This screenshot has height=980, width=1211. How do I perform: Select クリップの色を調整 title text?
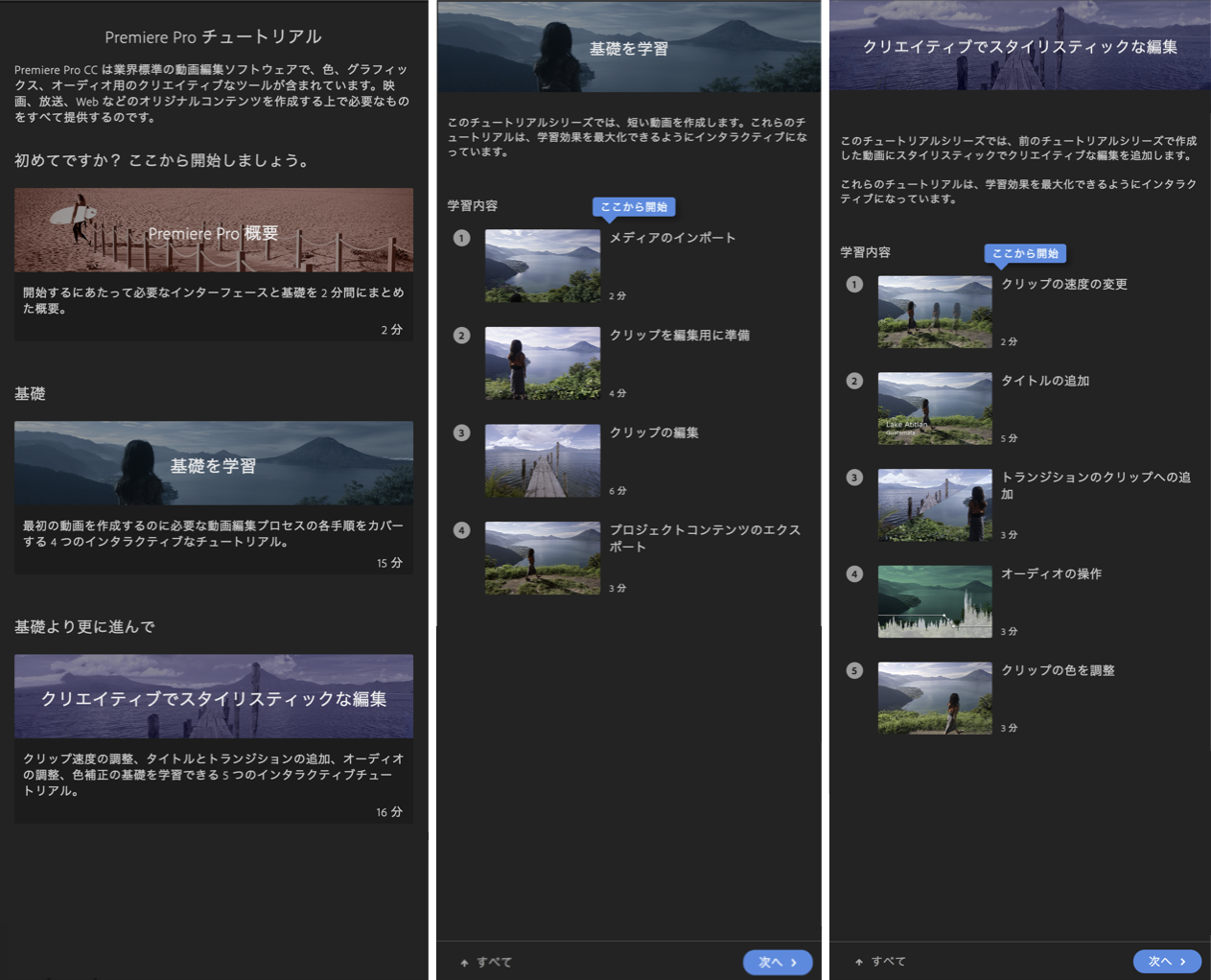click(x=1059, y=670)
